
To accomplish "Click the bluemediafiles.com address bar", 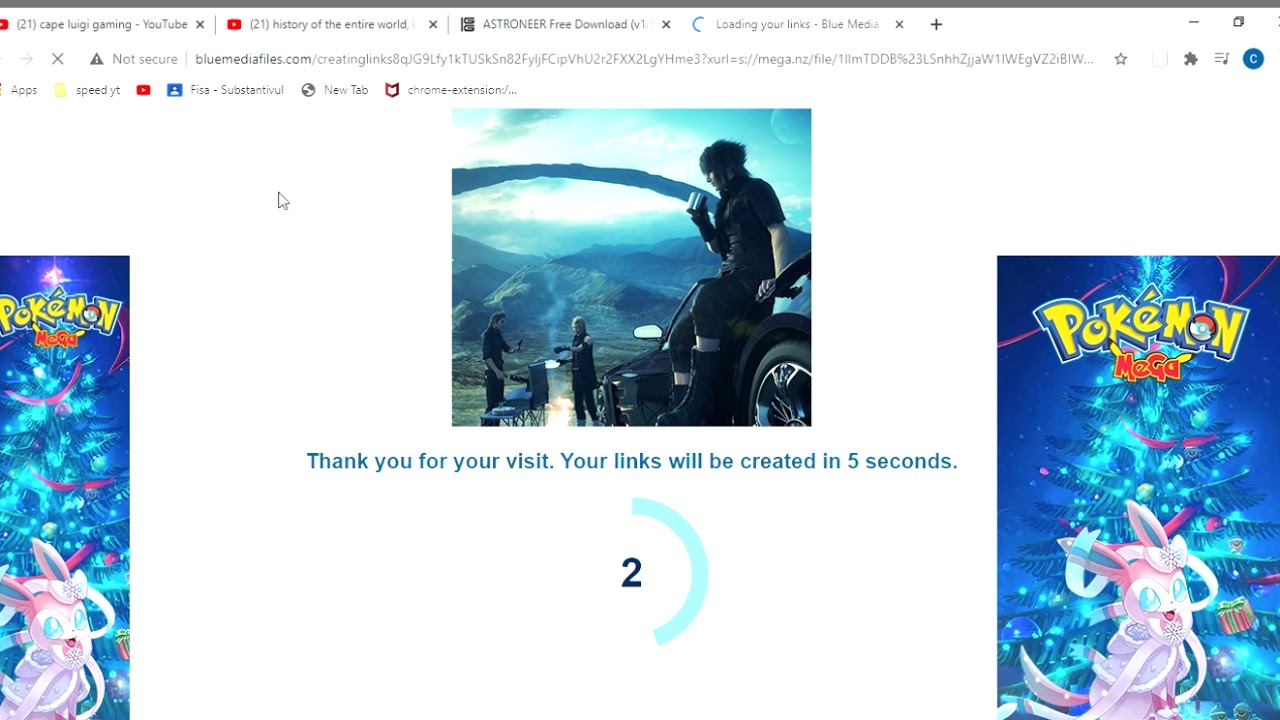I will [644, 59].
